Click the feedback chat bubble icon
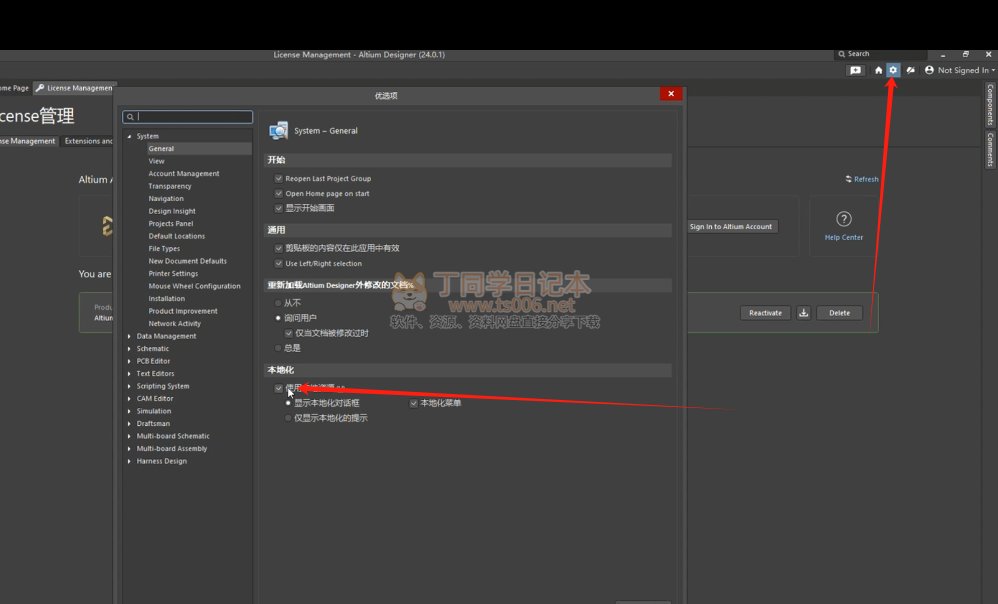The width and height of the screenshot is (998, 604). (x=855, y=70)
